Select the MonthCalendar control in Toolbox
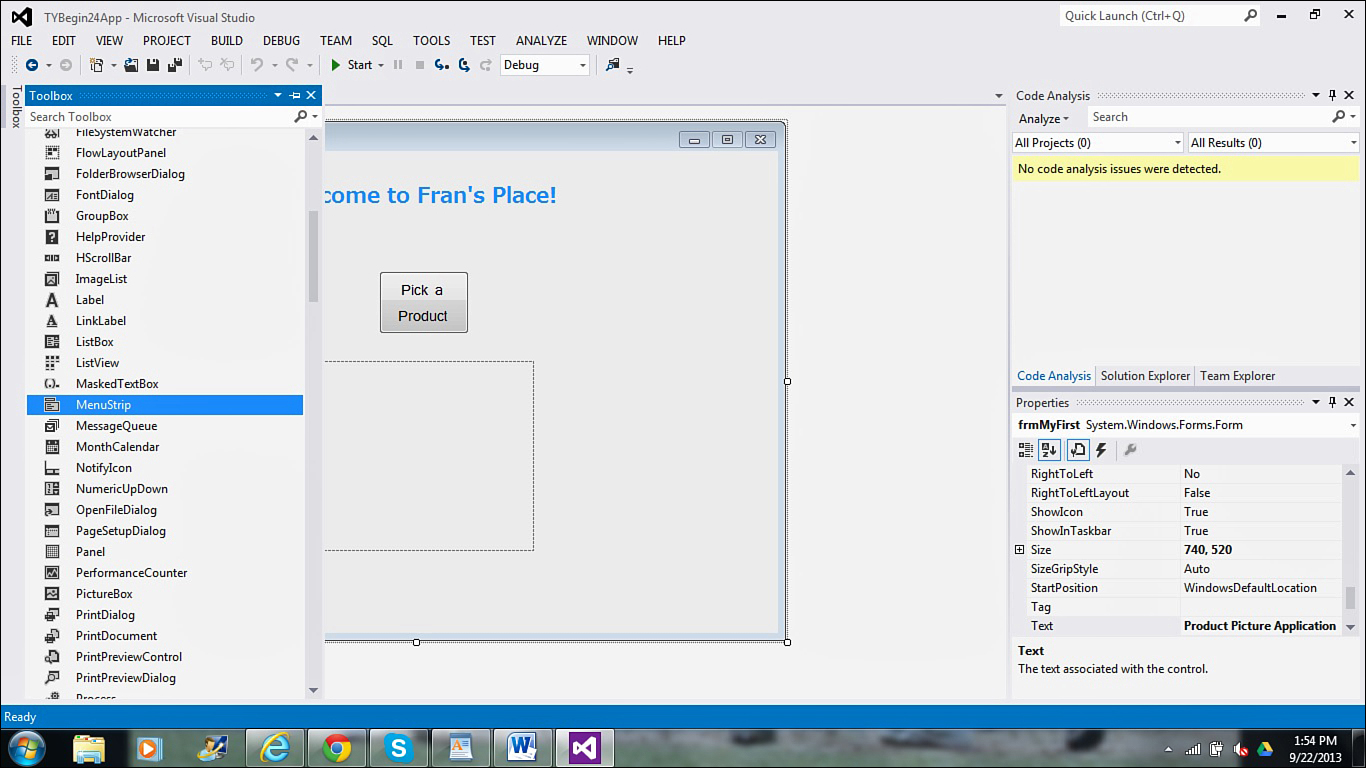This screenshot has height=768, width=1366. tap(165, 447)
